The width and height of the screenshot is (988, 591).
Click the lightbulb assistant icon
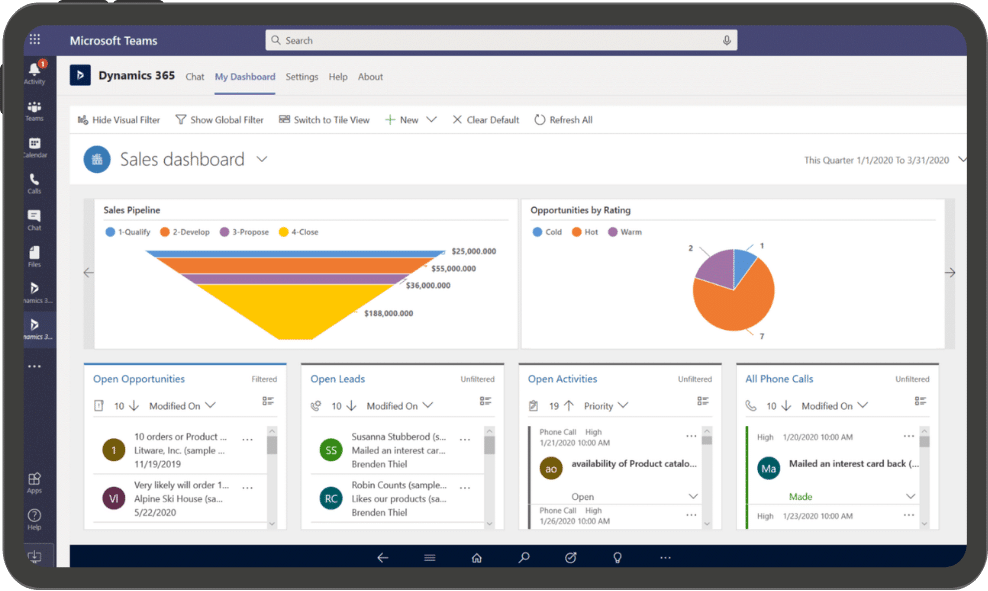point(618,557)
